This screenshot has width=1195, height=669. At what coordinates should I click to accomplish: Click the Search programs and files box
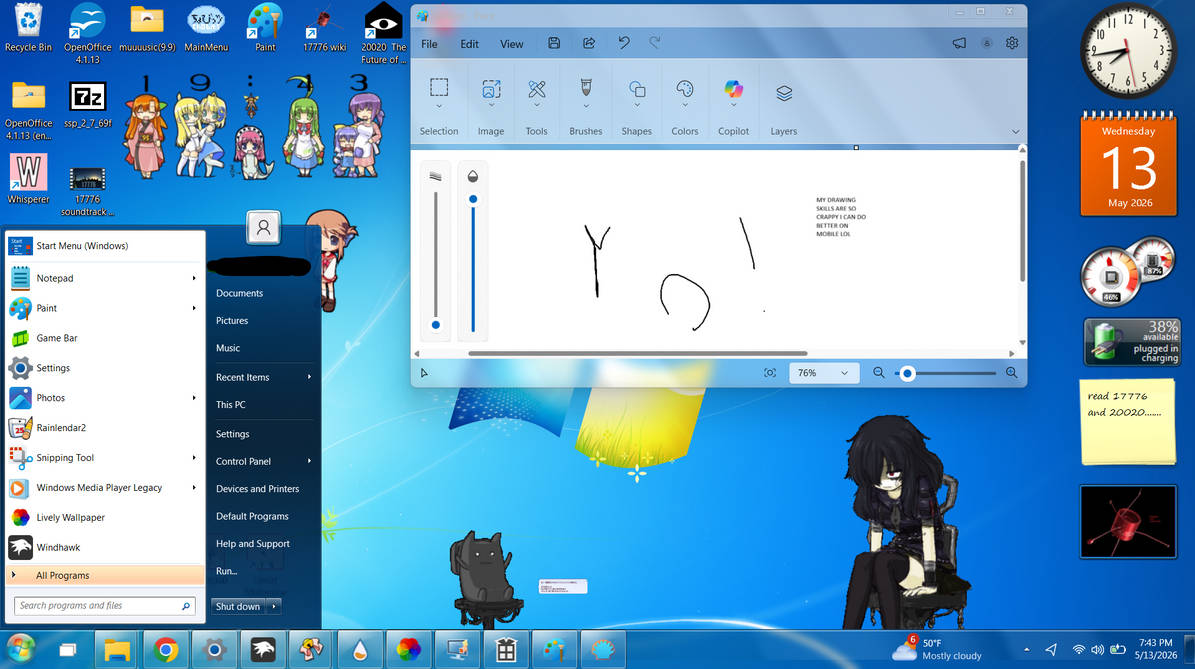point(104,606)
